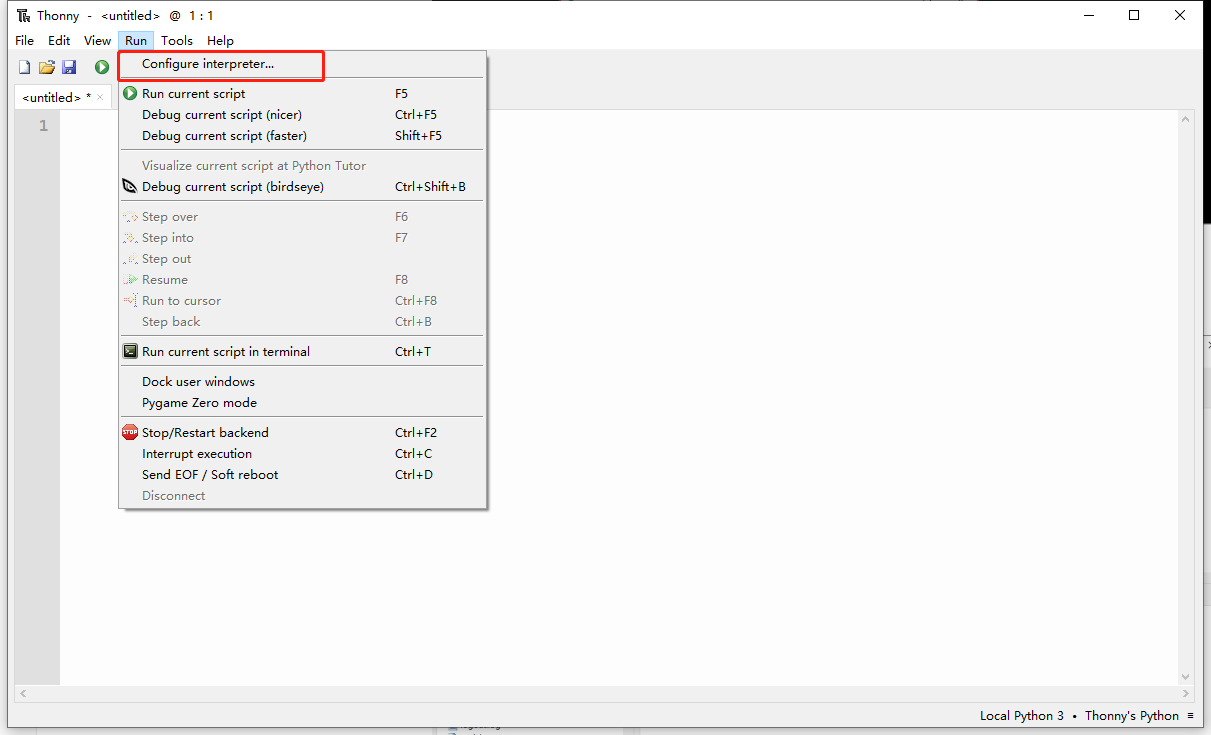
Task: Open the Tools menu
Action: pyautogui.click(x=177, y=41)
